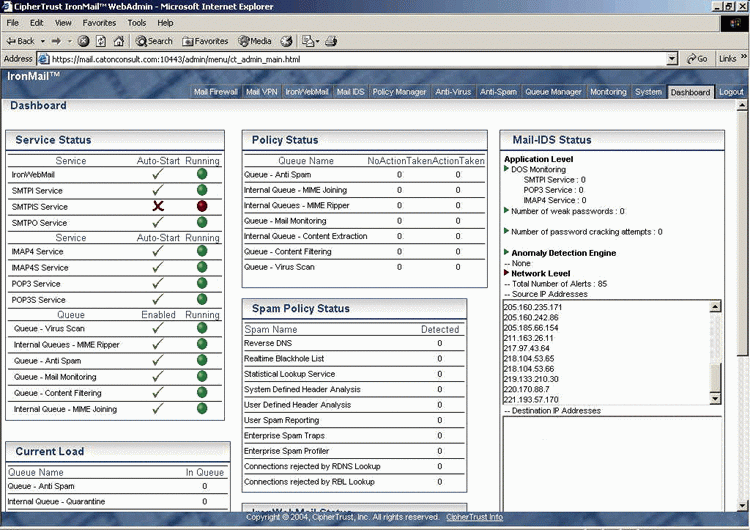Click the running light for IMAP4S Service
The image size is (750, 530).
[202, 267]
